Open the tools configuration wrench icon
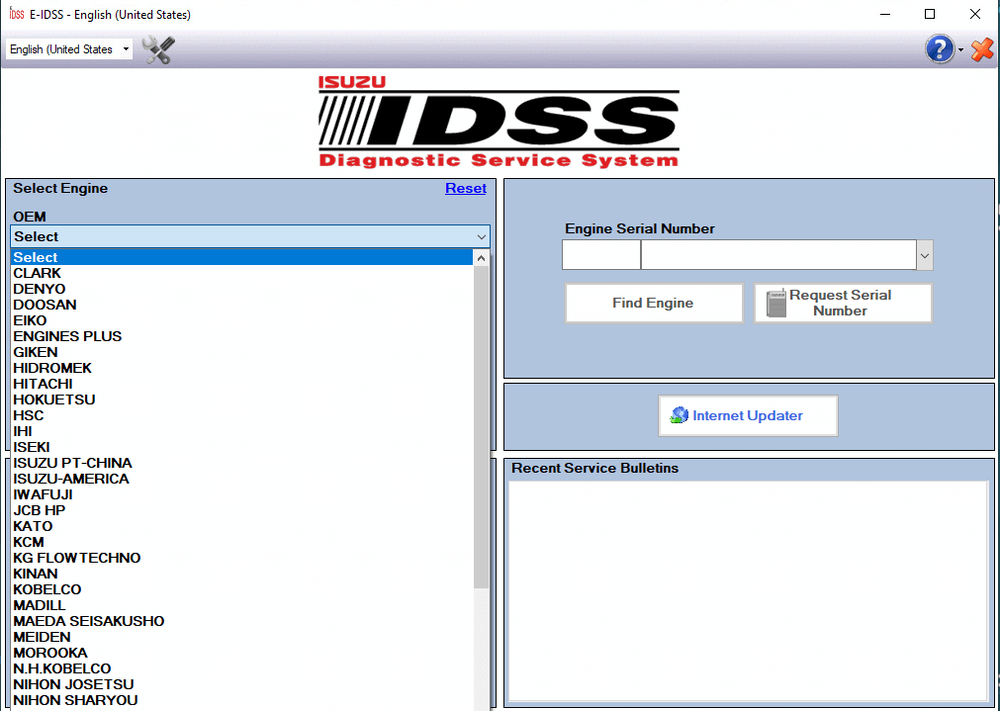1000x711 pixels. pos(156,48)
